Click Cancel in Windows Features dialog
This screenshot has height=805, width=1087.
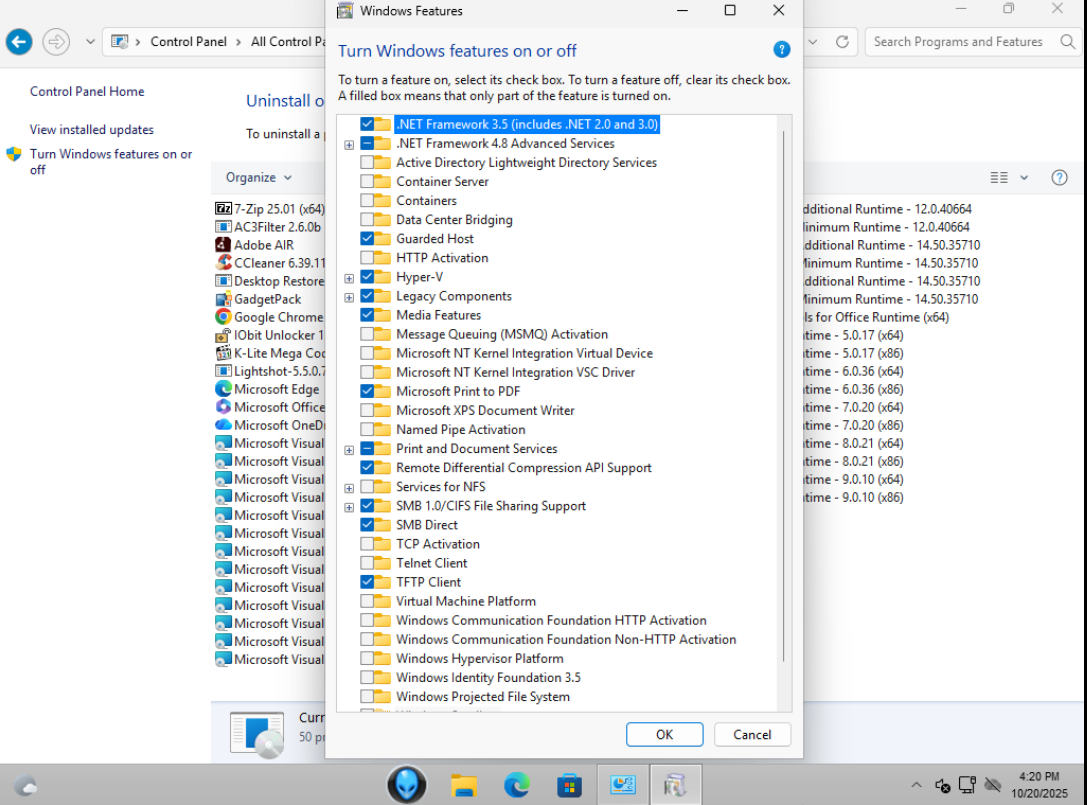click(752, 734)
